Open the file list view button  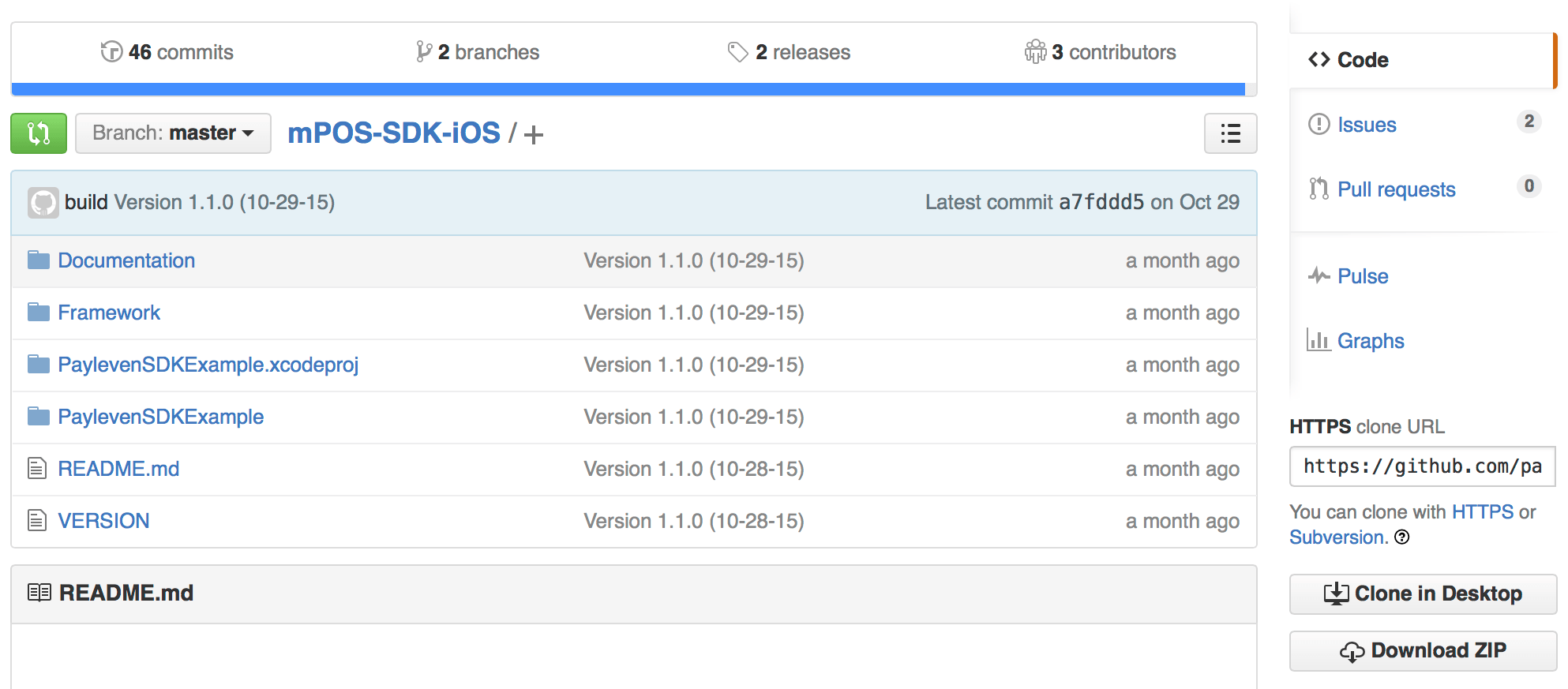pos(1230,133)
